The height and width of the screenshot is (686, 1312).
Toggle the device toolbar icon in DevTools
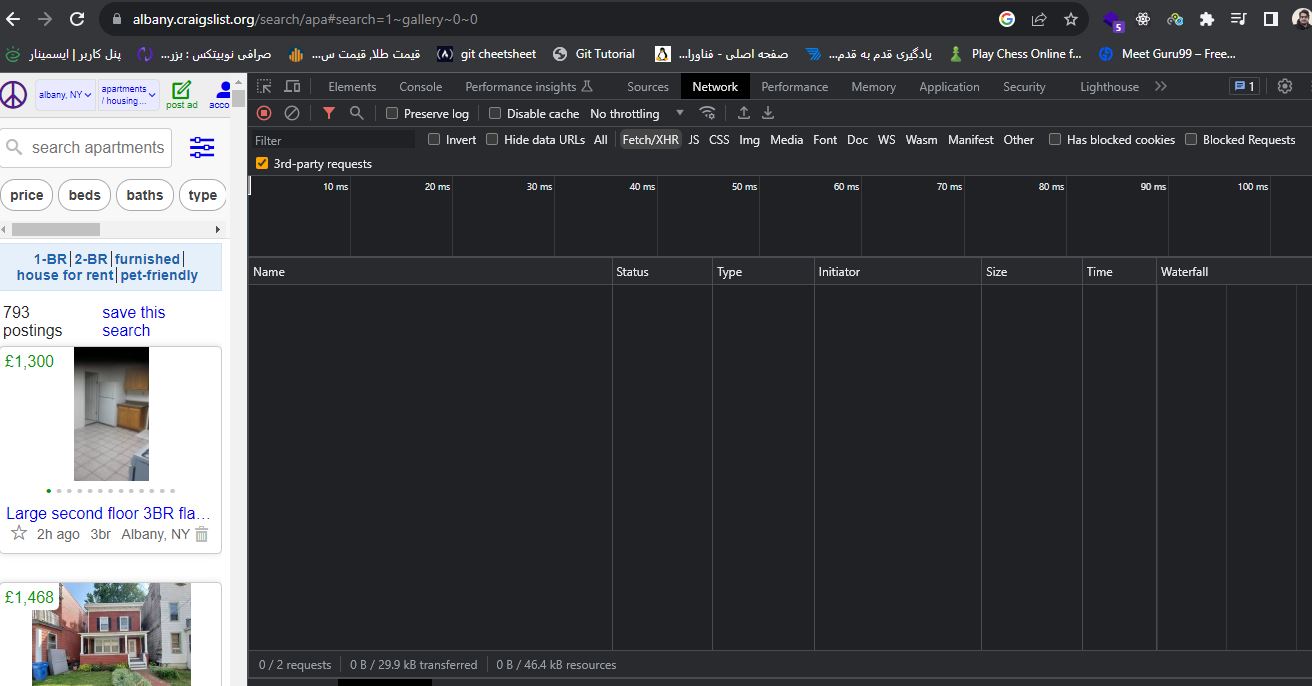click(292, 87)
